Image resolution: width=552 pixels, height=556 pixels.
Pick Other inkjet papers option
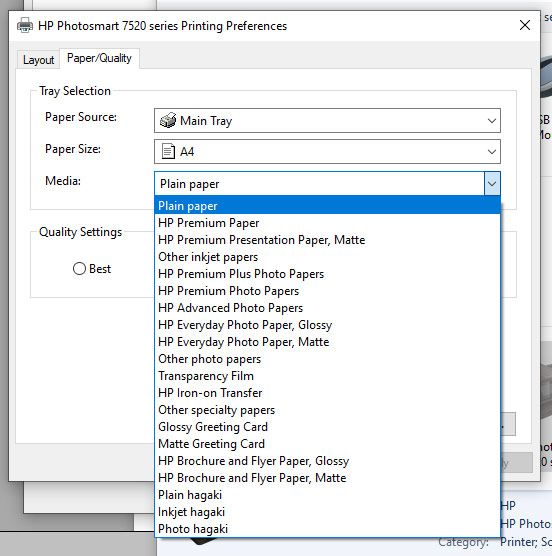[x=327, y=257]
